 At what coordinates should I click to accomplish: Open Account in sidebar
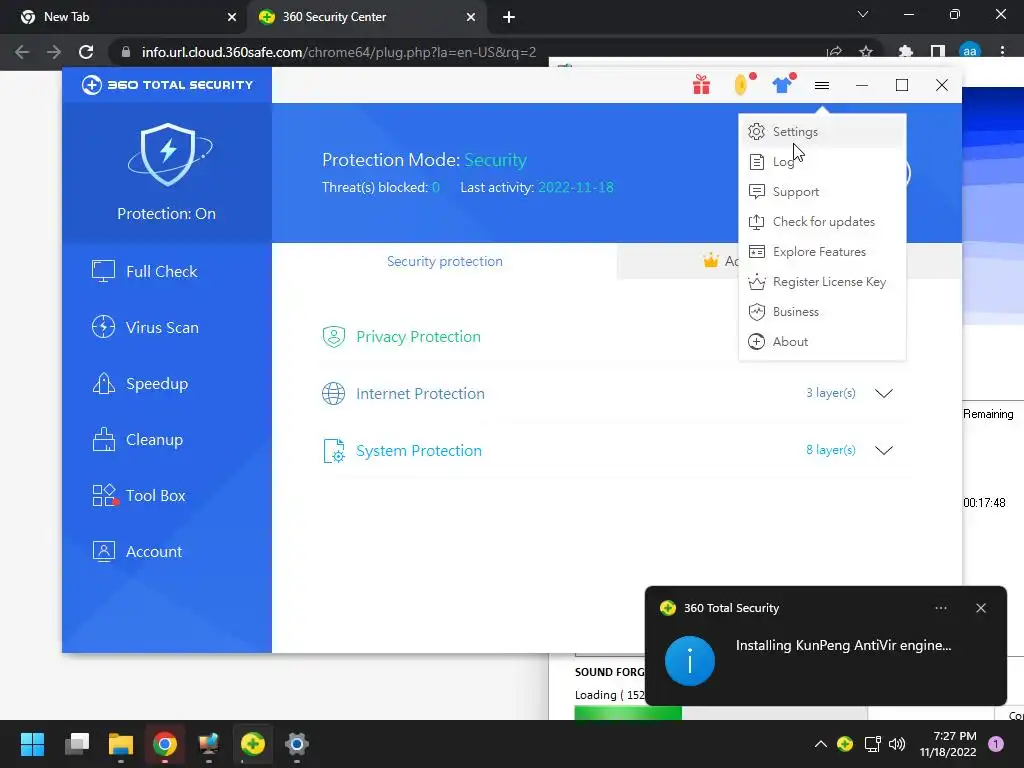[137, 551]
